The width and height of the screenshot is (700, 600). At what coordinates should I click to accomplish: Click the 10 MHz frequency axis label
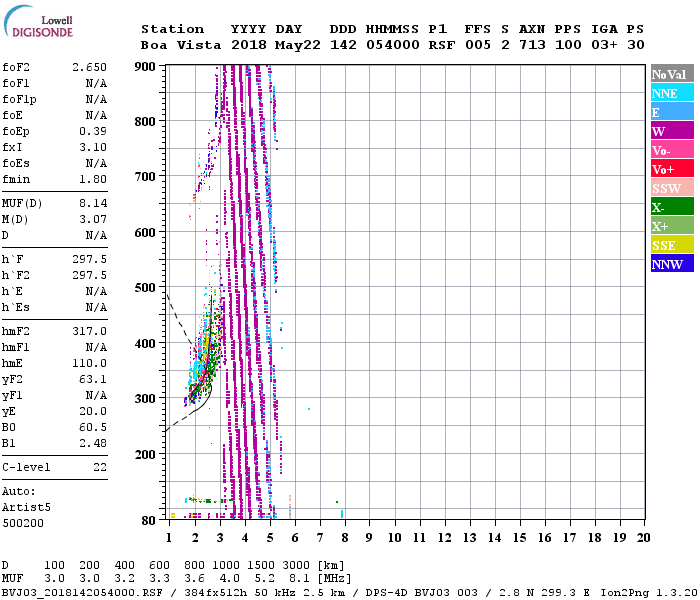[x=394, y=538]
